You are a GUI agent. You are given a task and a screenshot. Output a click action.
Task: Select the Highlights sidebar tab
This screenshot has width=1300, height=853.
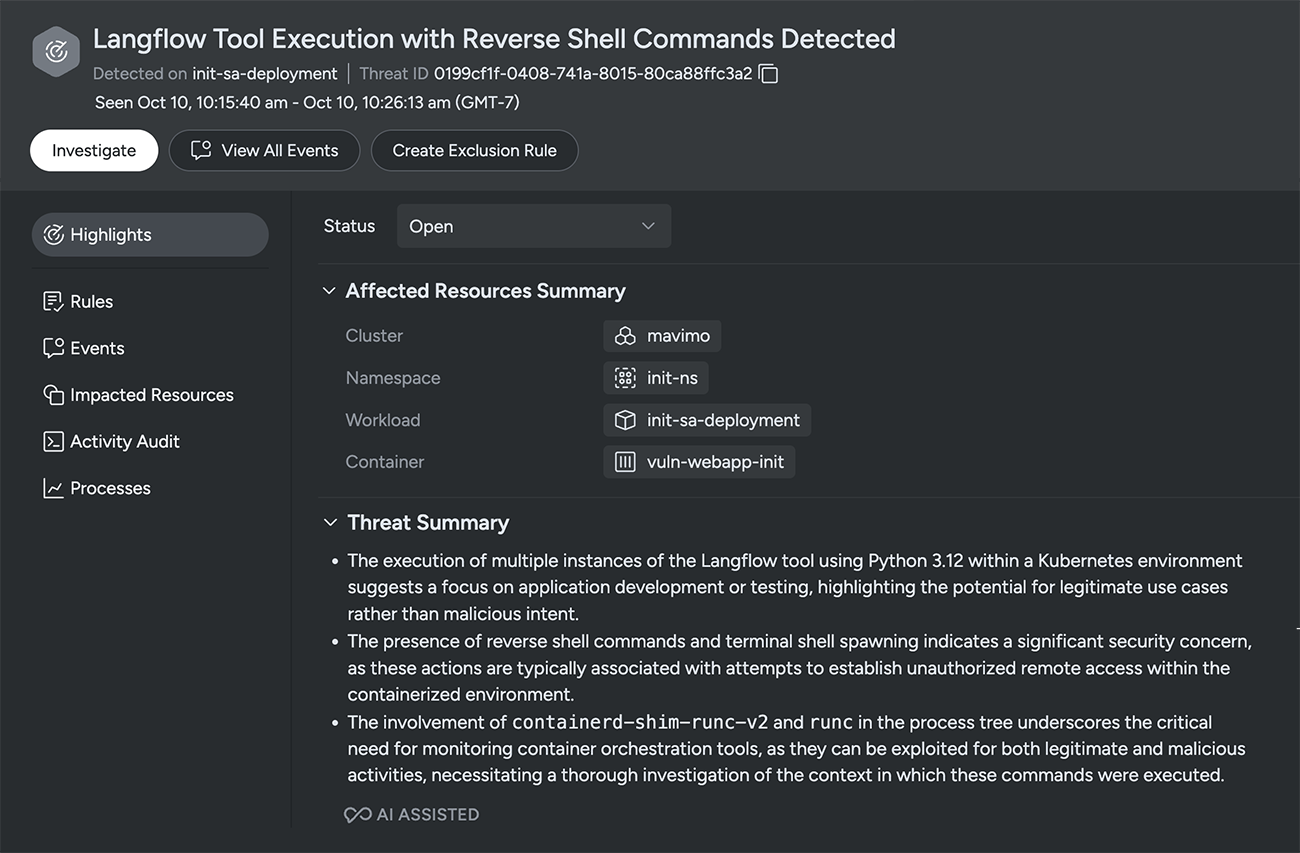point(150,235)
